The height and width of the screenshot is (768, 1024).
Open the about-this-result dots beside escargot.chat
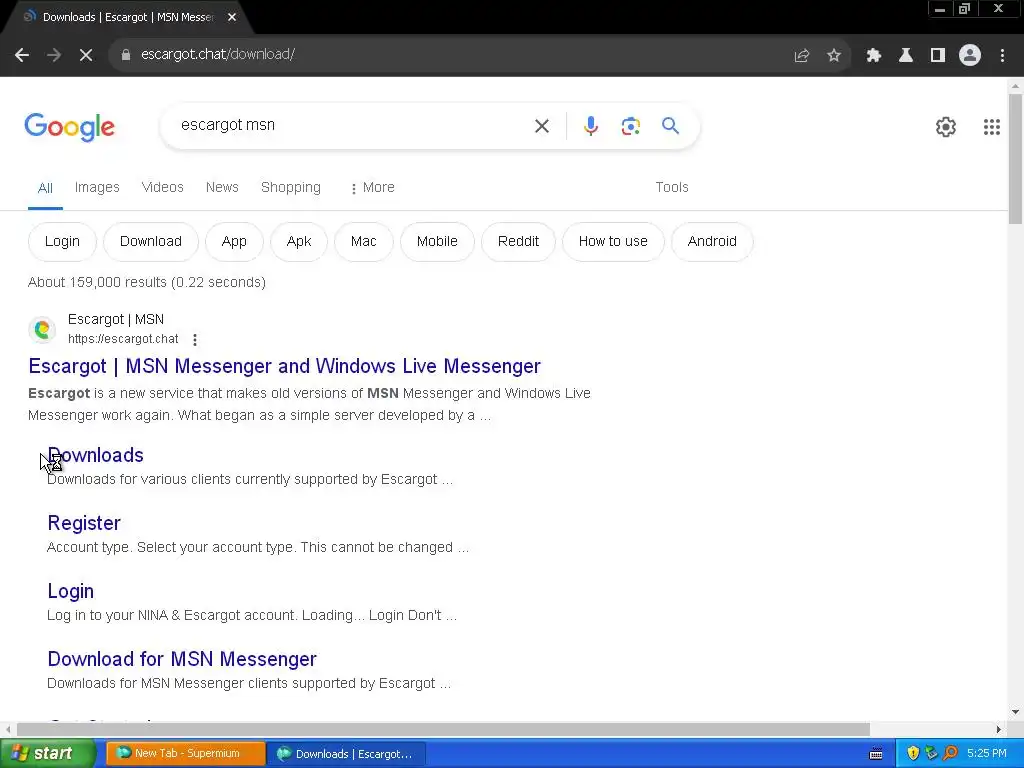195,340
